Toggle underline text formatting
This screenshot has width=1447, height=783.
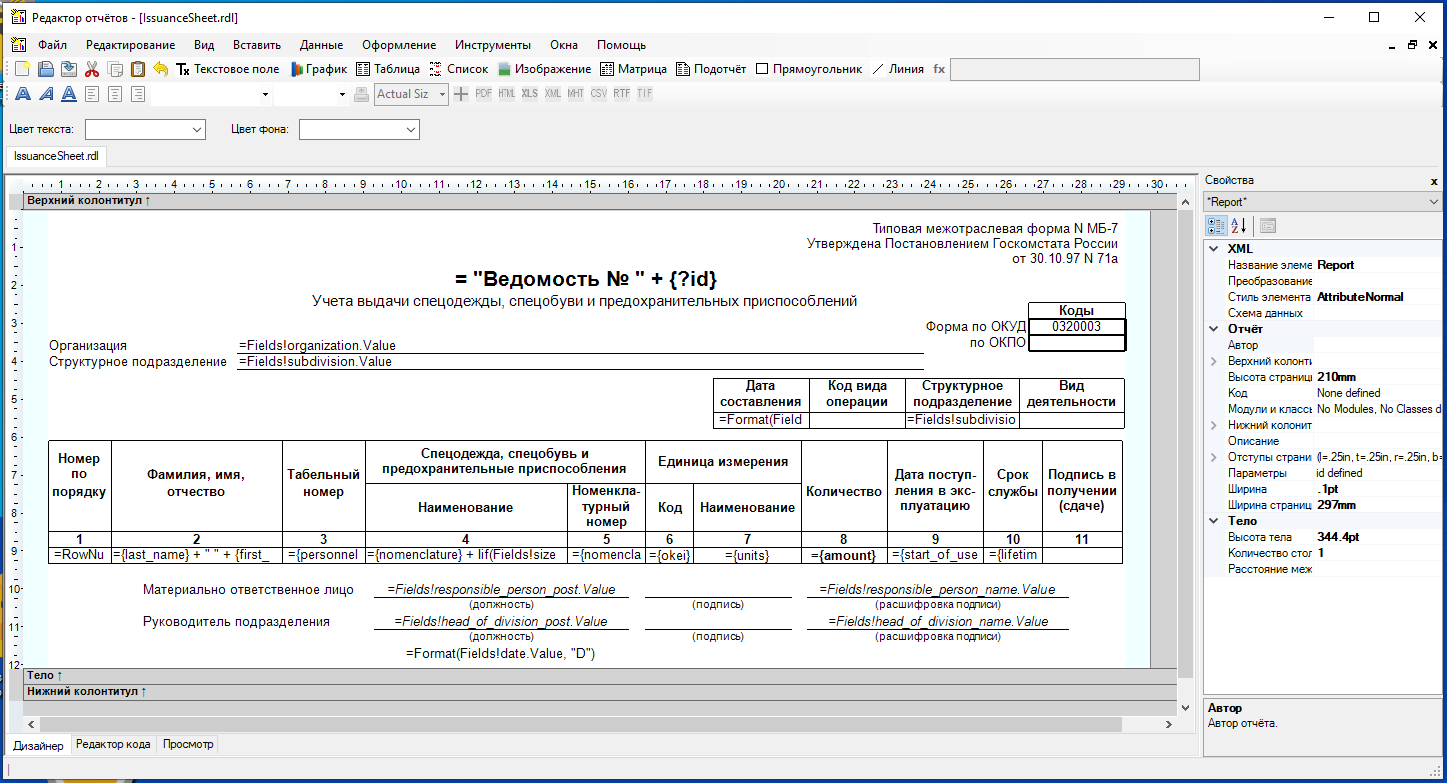coord(69,94)
